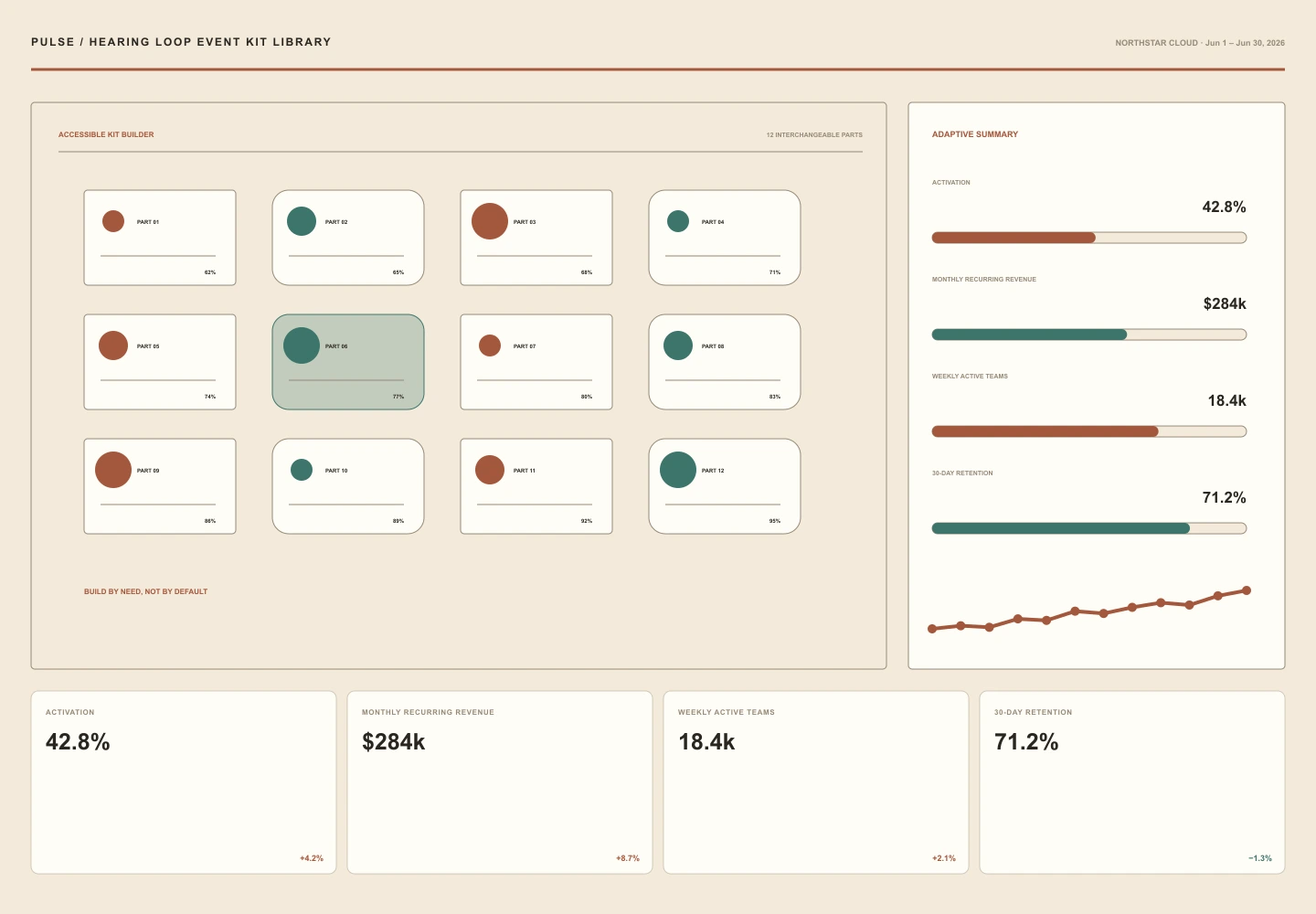Click the 74% value on the PART 05 card
1316x914 pixels.
[x=210, y=397]
